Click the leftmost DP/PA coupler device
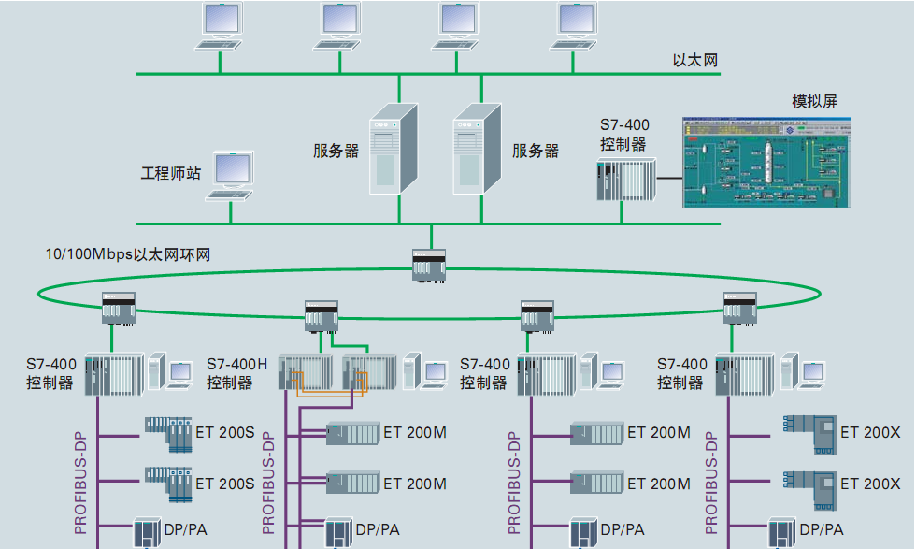The image size is (916, 549). [147, 532]
